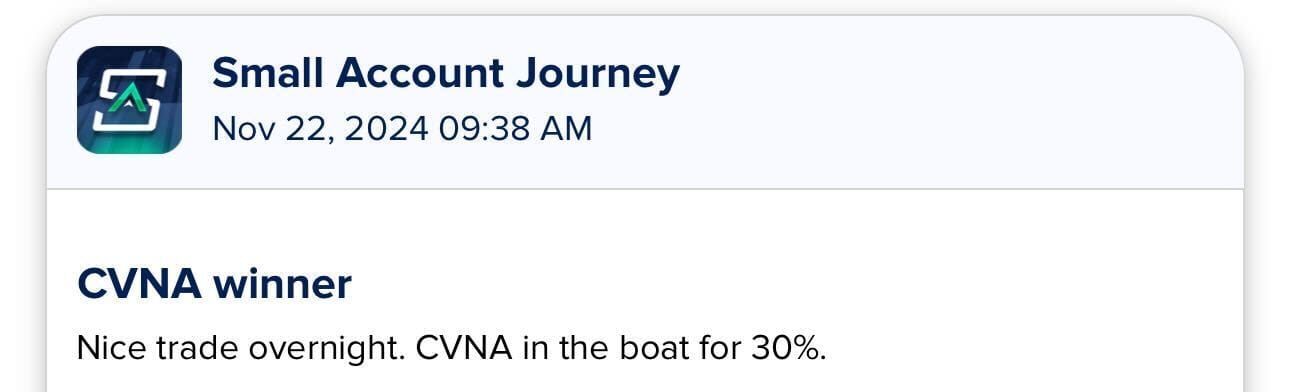Click the 09:38 AM timestamp

[x=515, y=128]
